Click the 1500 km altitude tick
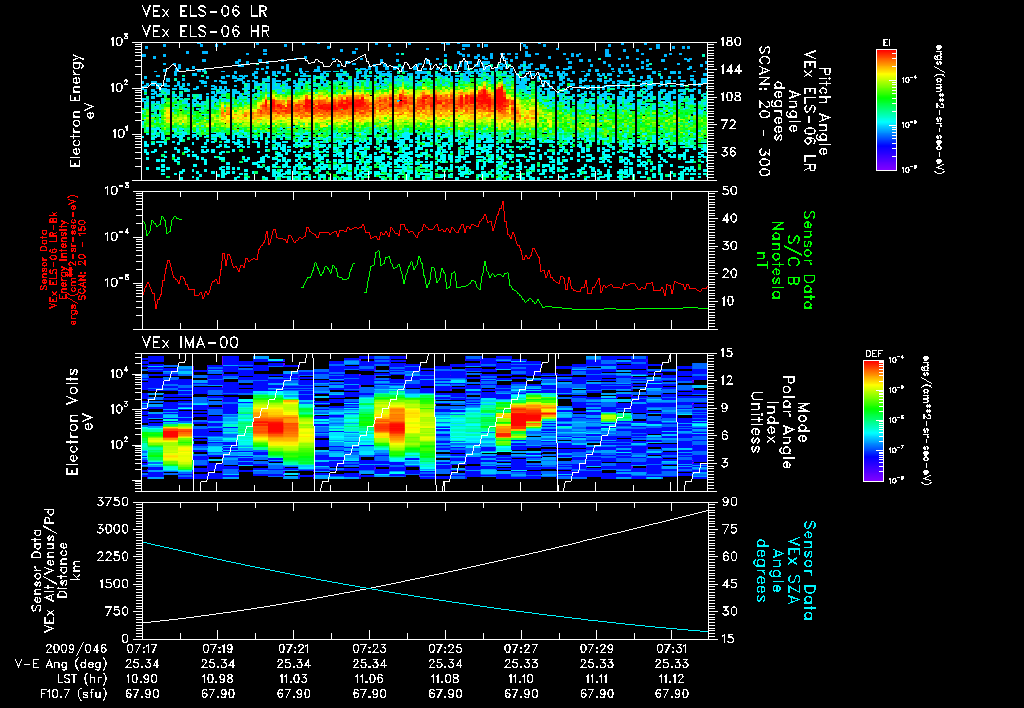The width and height of the screenshot is (1024, 708). [112, 584]
